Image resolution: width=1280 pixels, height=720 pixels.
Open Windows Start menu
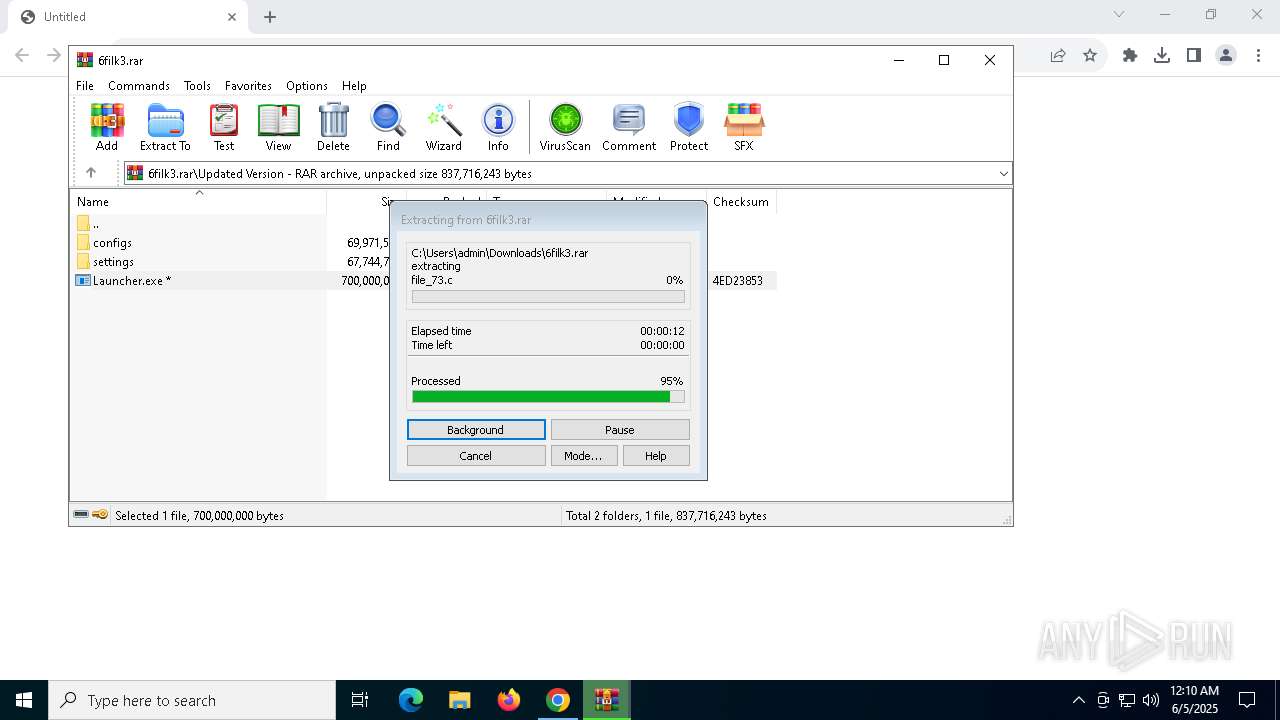coord(24,700)
